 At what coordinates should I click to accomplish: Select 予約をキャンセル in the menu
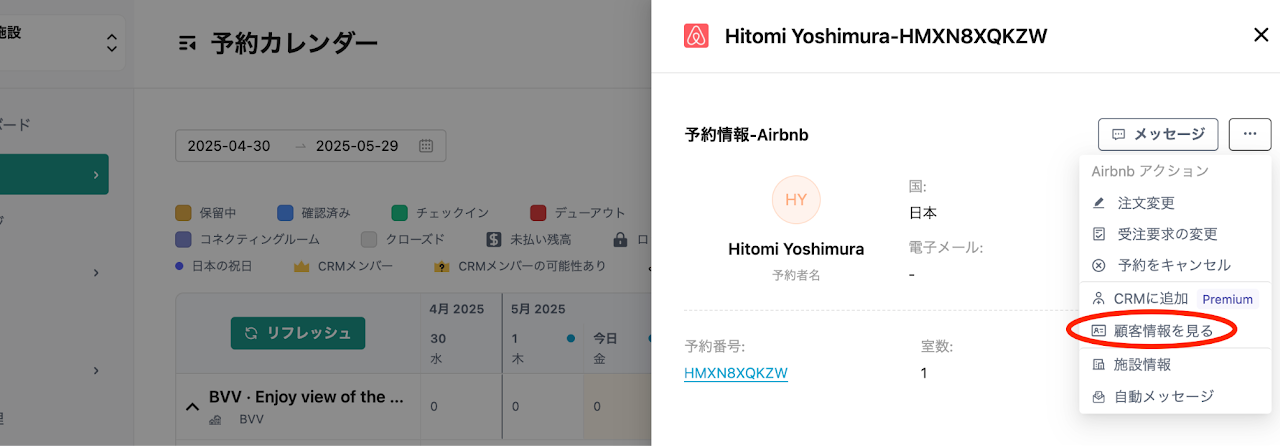click(x=1173, y=265)
